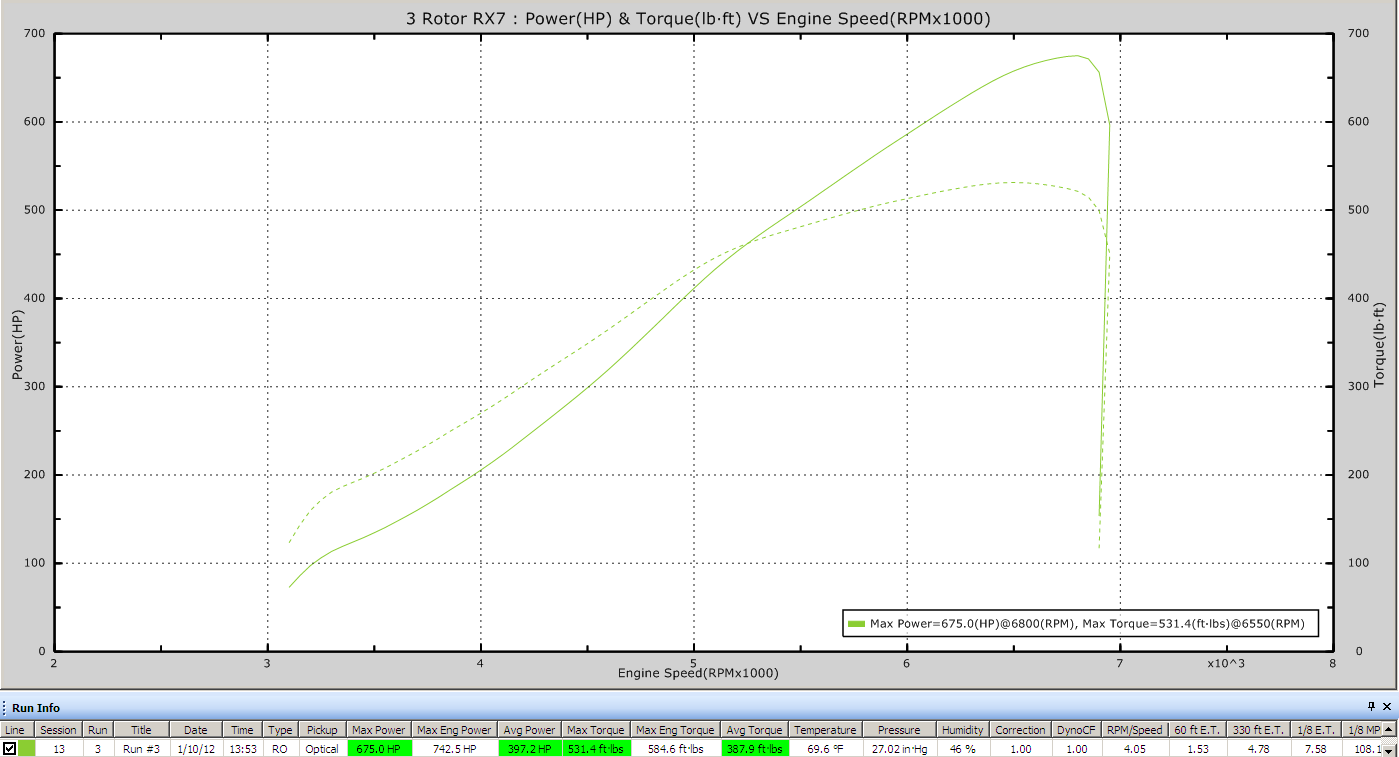Click the Temperature column header
1399x757 pixels.
(x=825, y=730)
